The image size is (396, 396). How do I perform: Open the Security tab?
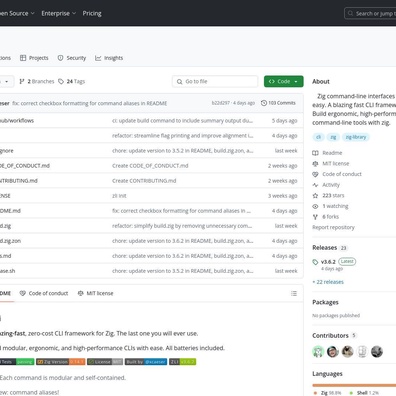(72, 58)
